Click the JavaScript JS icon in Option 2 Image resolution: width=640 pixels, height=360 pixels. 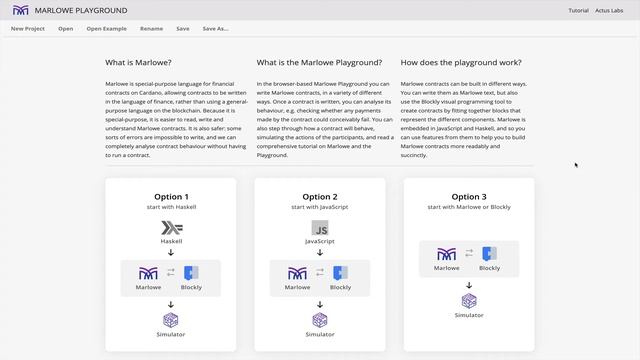tap(320, 228)
